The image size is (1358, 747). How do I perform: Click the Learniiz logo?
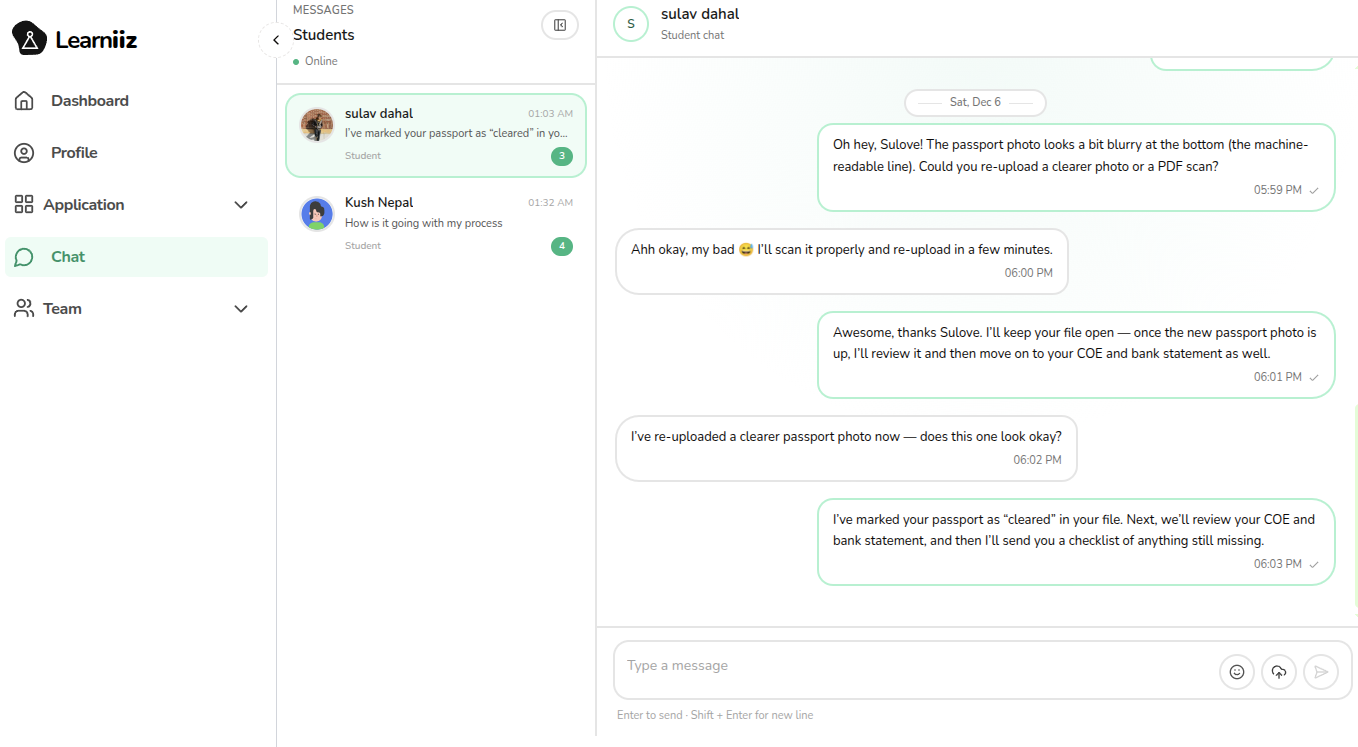(75, 40)
